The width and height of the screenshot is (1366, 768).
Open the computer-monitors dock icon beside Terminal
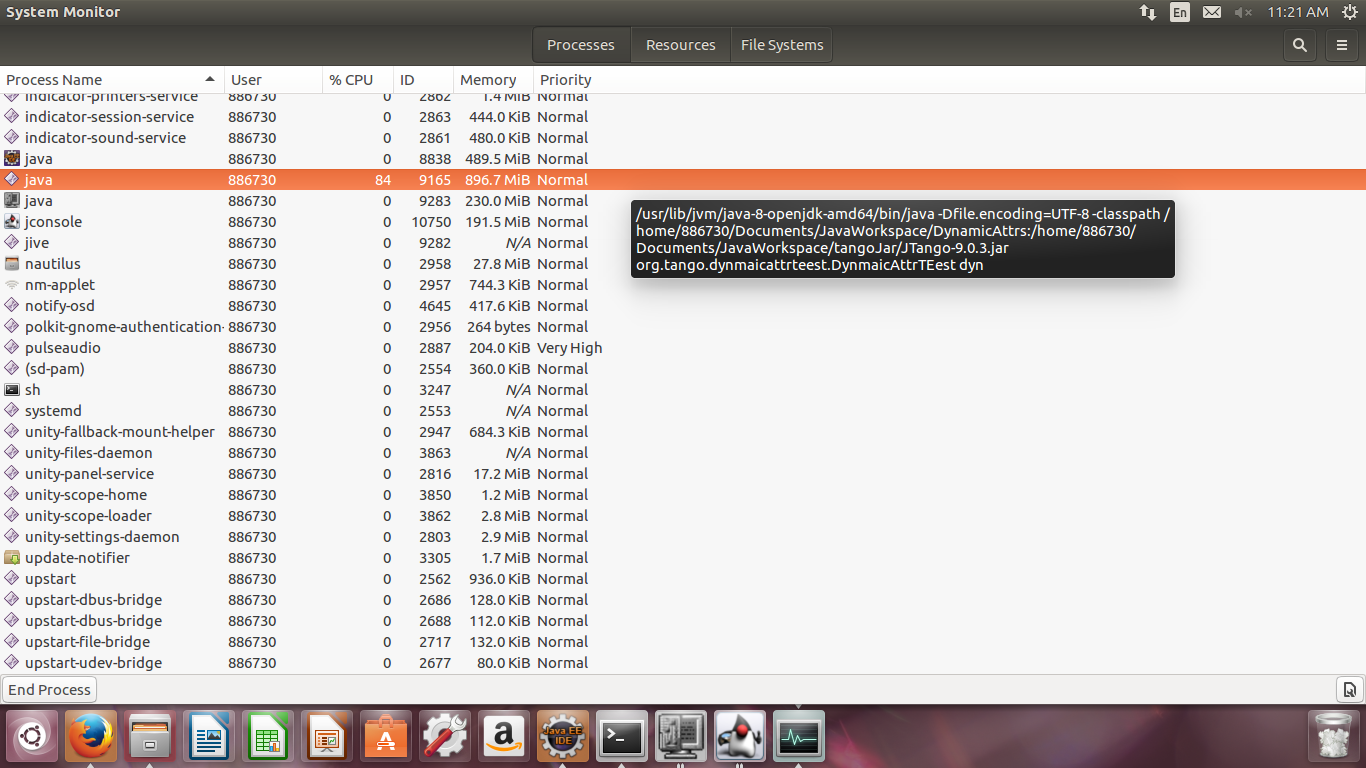pos(681,737)
